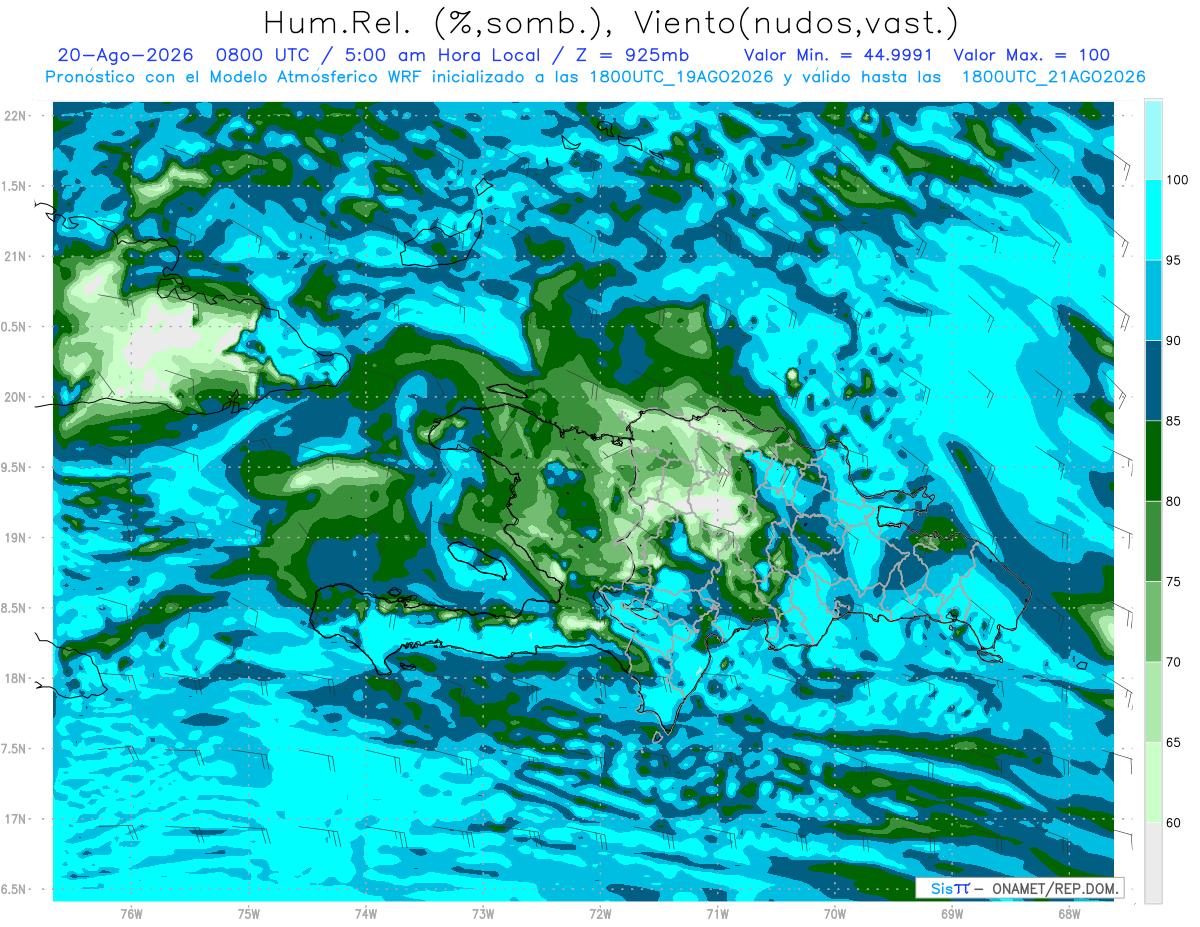This screenshot has height=927, width=1200.
Task: Click the chart title 'Hum.Rel. (%,somb.), Viento(nudos,vast.)'
Action: pos(611,22)
